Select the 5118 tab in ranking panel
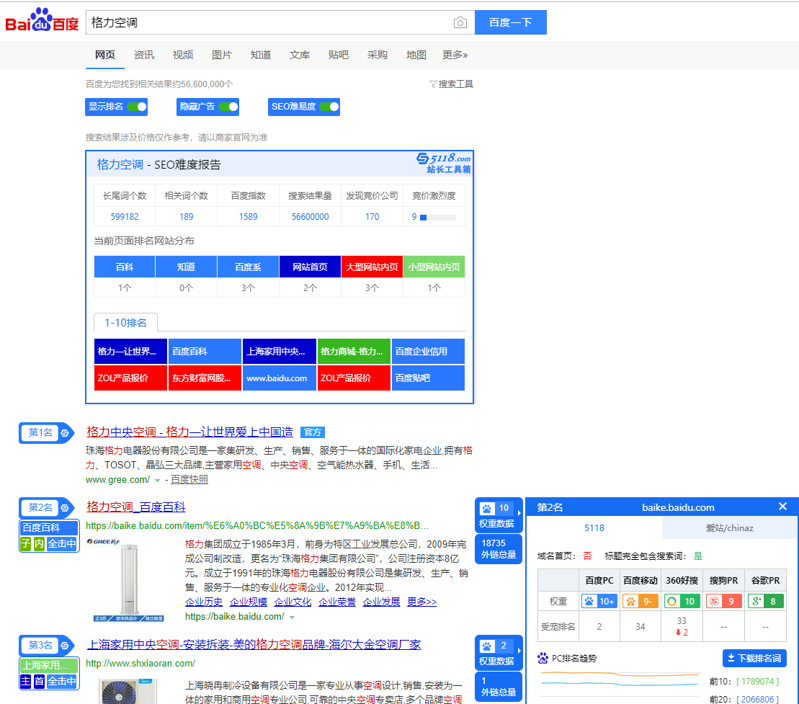Viewport: 799px width, 704px height. pos(594,528)
